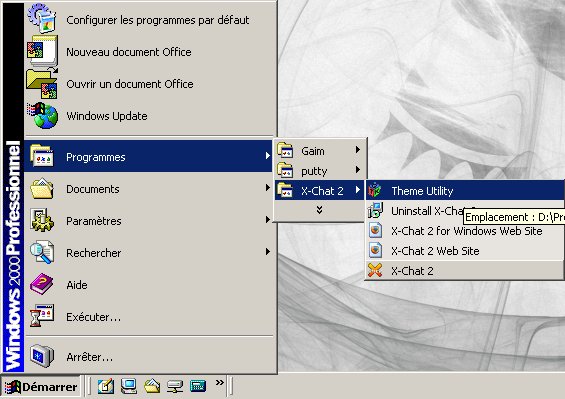This screenshot has width=565, height=399.
Task: Click the computer monitor quick launch icon
Action: pyautogui.click(x=129, y=386)
